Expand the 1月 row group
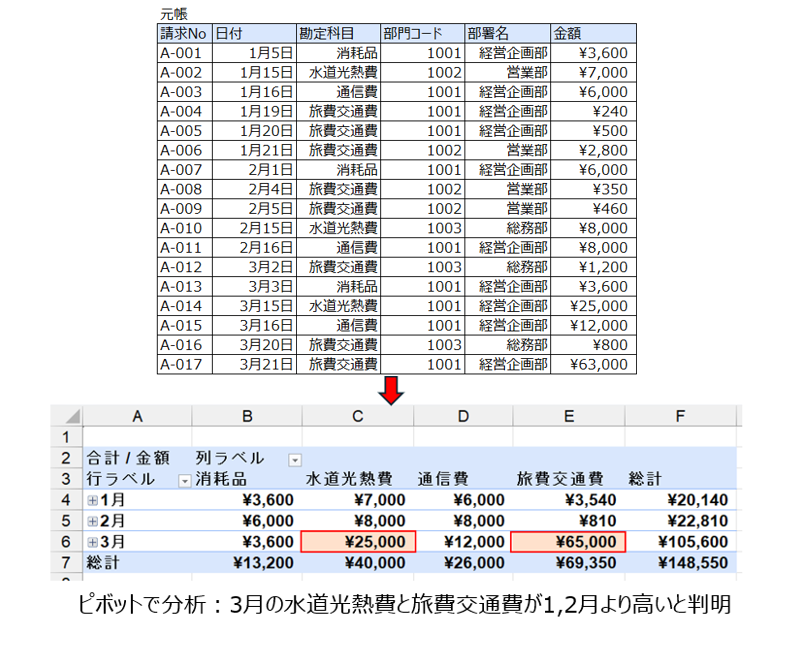Screen dimensions: 807x648 click(x=93, y=500)
